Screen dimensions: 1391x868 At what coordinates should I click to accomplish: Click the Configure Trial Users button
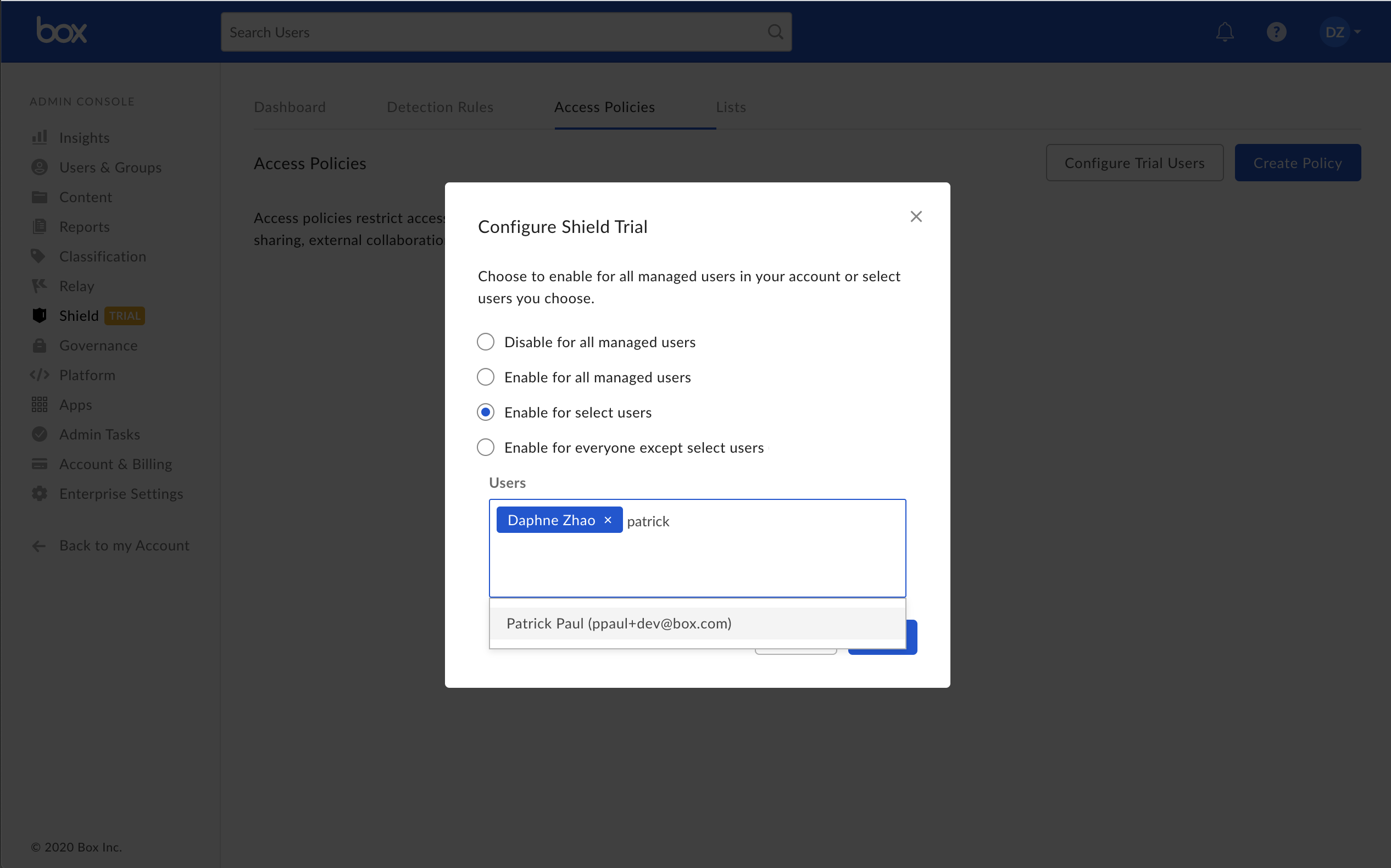point(1134,162)
